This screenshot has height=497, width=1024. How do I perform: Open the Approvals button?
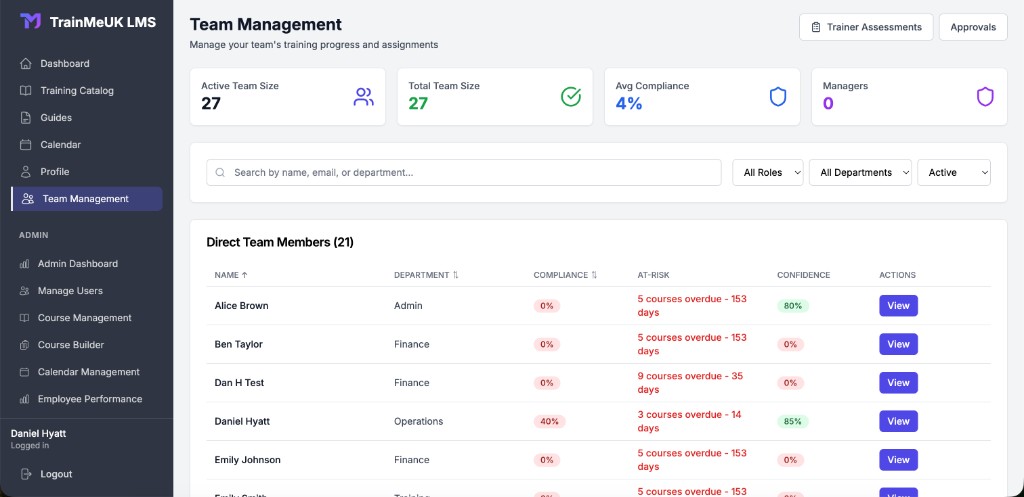(973, 27)
